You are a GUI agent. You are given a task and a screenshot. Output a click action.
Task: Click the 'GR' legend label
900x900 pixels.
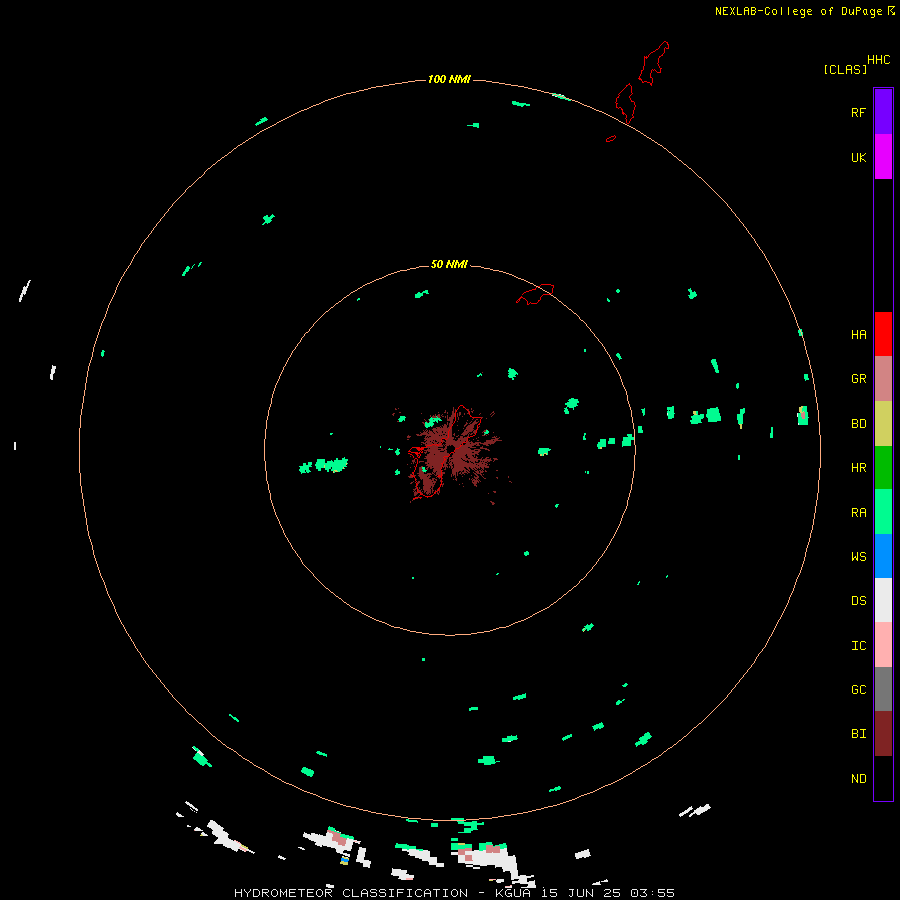pyautogui.click(x=858, y=379)
